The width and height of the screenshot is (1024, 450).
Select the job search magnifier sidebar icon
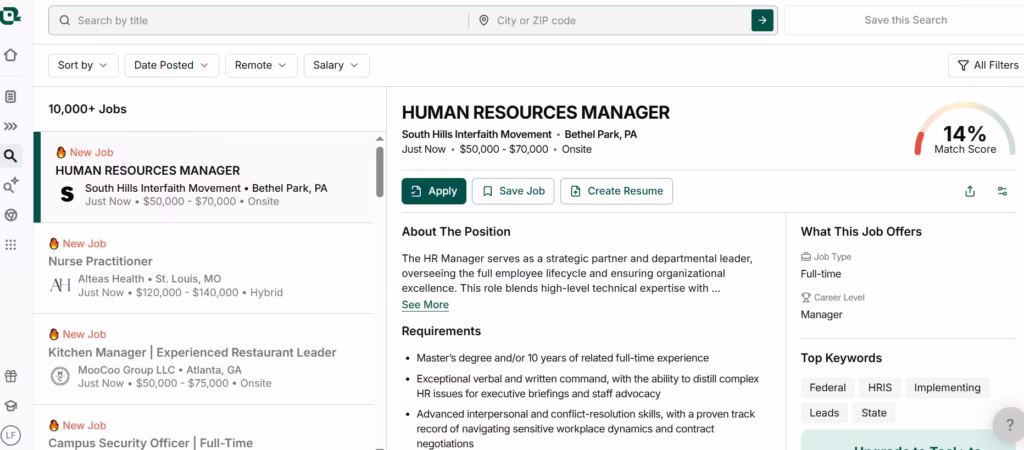point(10,155)
